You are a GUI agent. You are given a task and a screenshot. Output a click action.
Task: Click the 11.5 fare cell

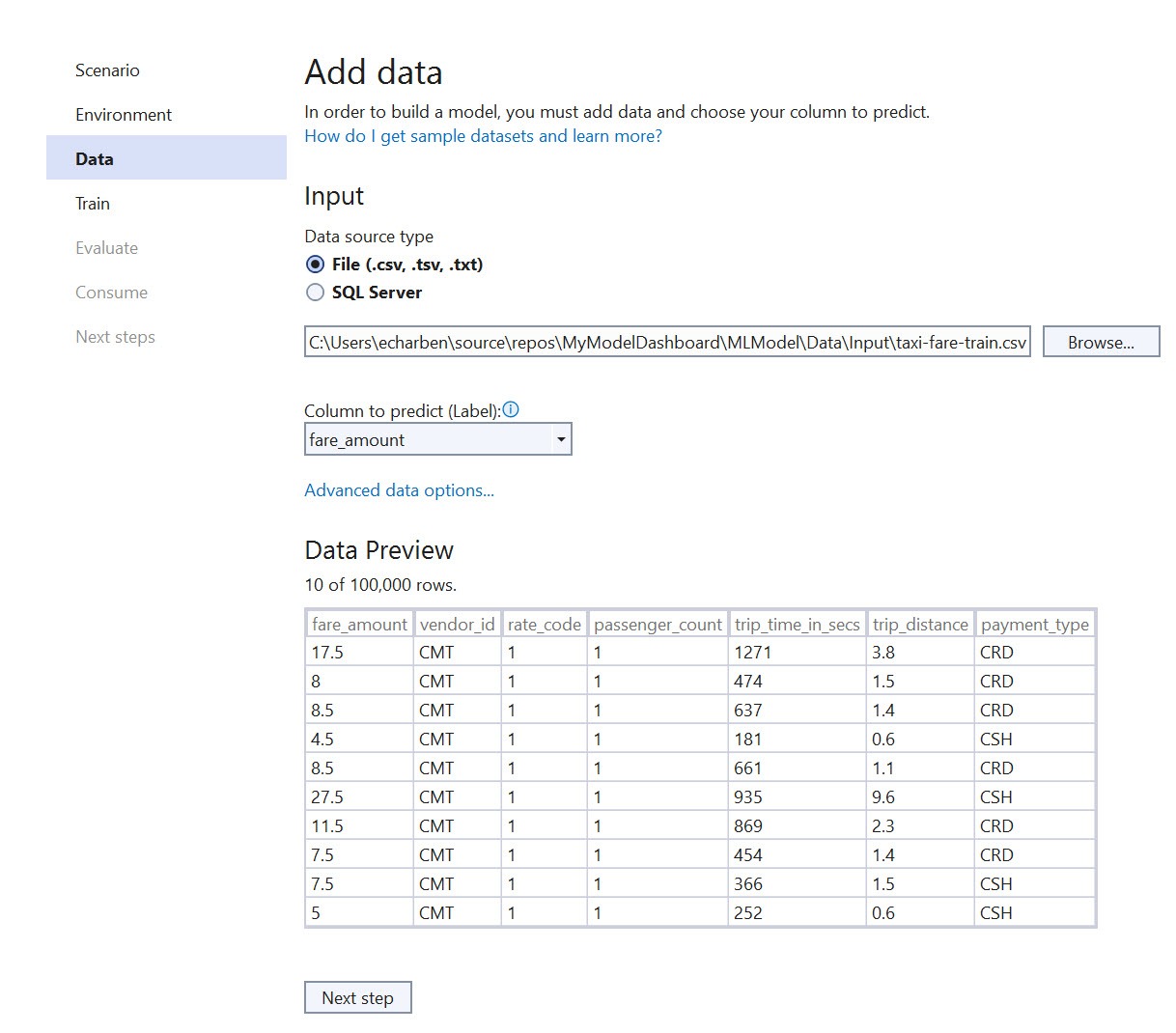point(359,826)
